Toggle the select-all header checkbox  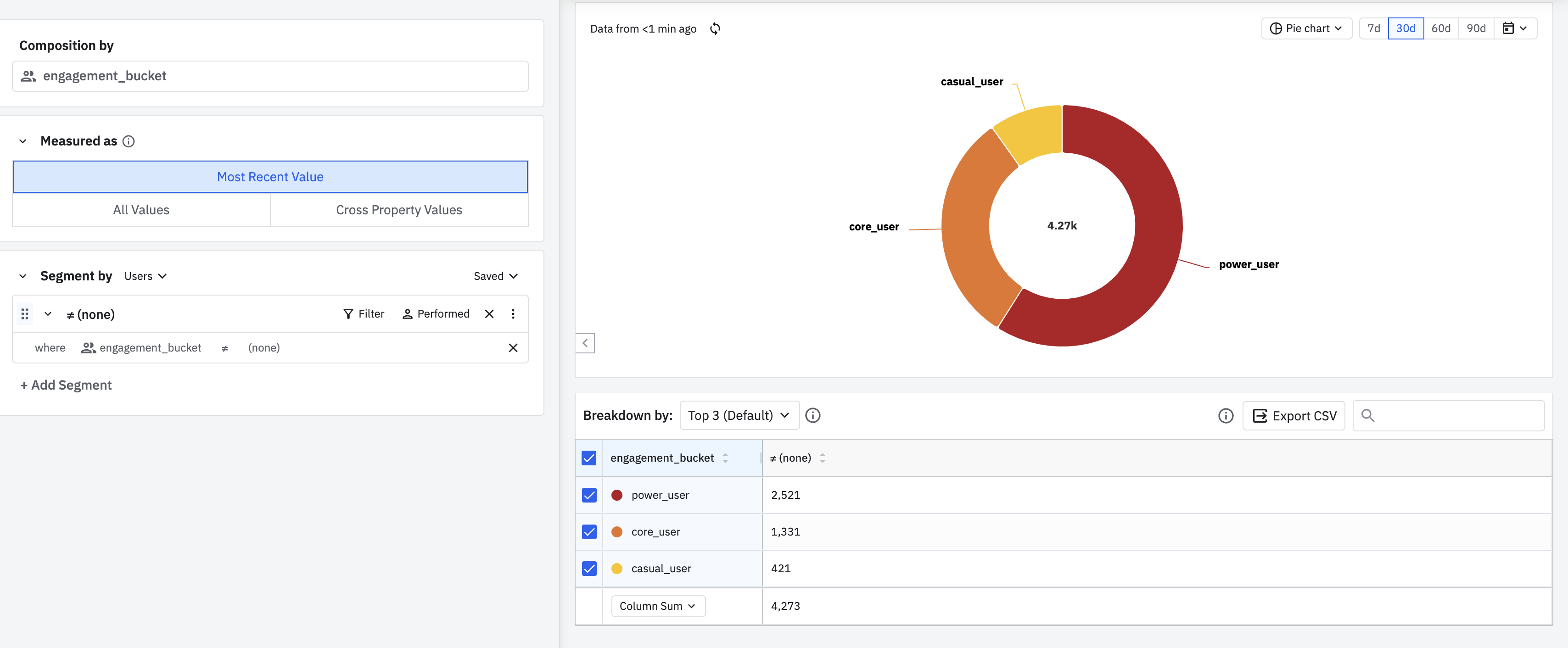coord(588,458)
